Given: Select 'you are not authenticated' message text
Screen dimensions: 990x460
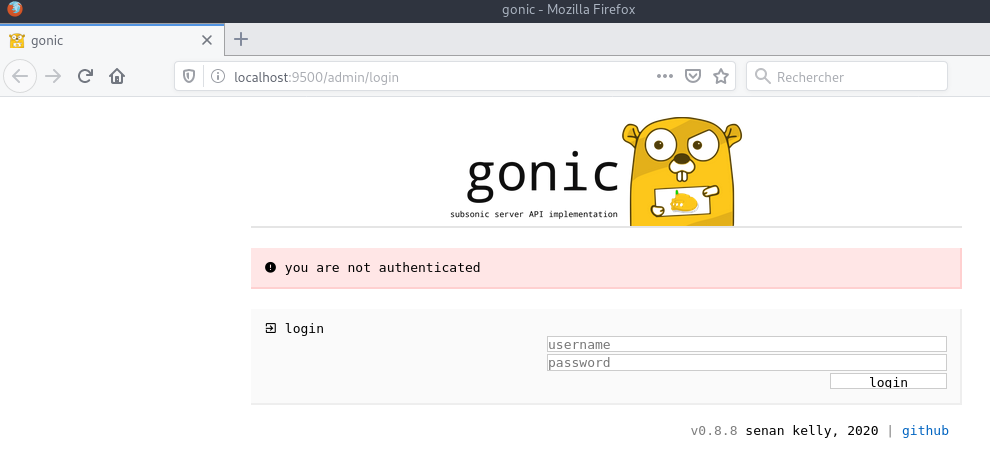Looking at the screenshot, I should (x=383, y=268).
